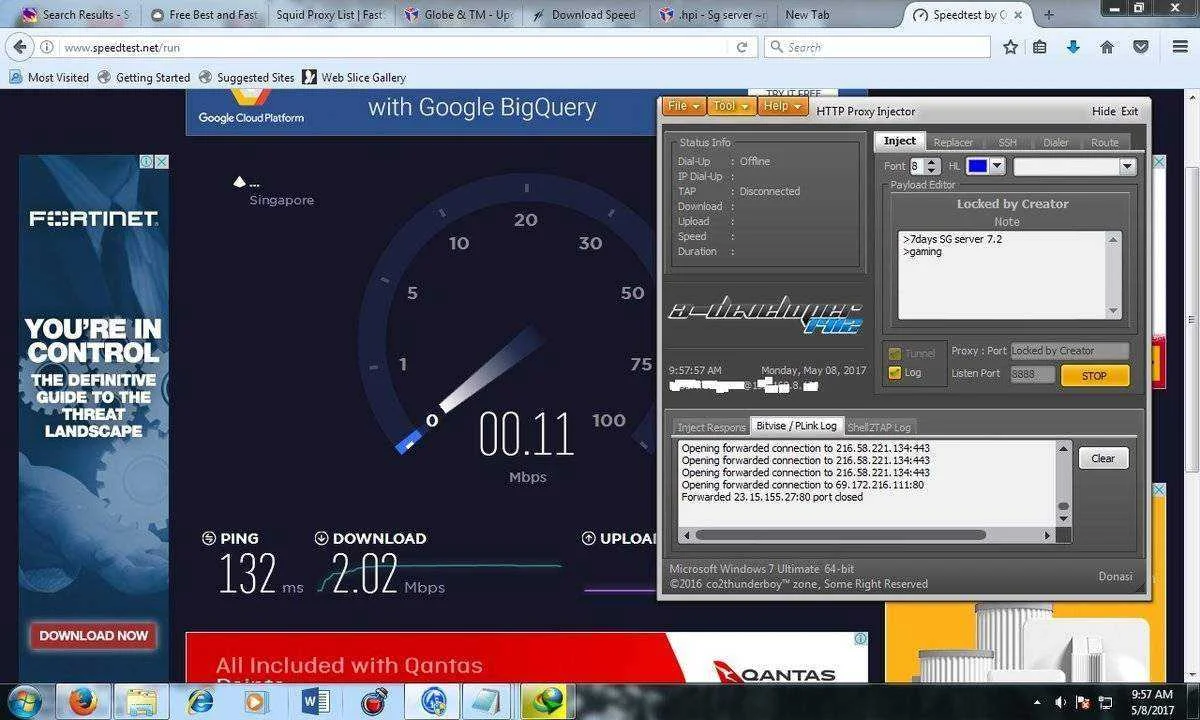The image size is (1200, 720).
Task: Click the Action Center flag tray icon
Action: (1083, 702)
